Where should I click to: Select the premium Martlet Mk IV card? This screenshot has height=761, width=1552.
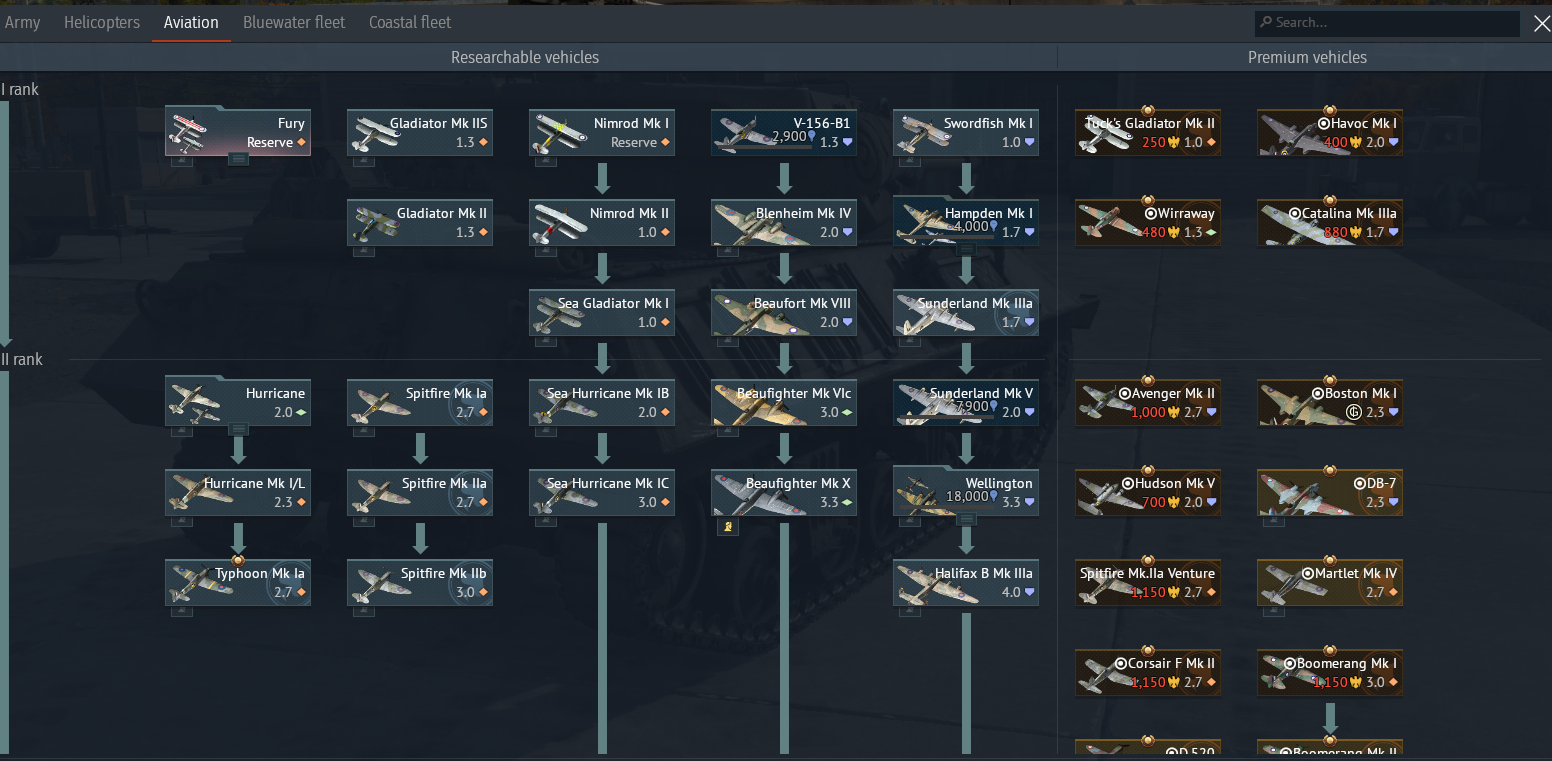[1330, 583]
